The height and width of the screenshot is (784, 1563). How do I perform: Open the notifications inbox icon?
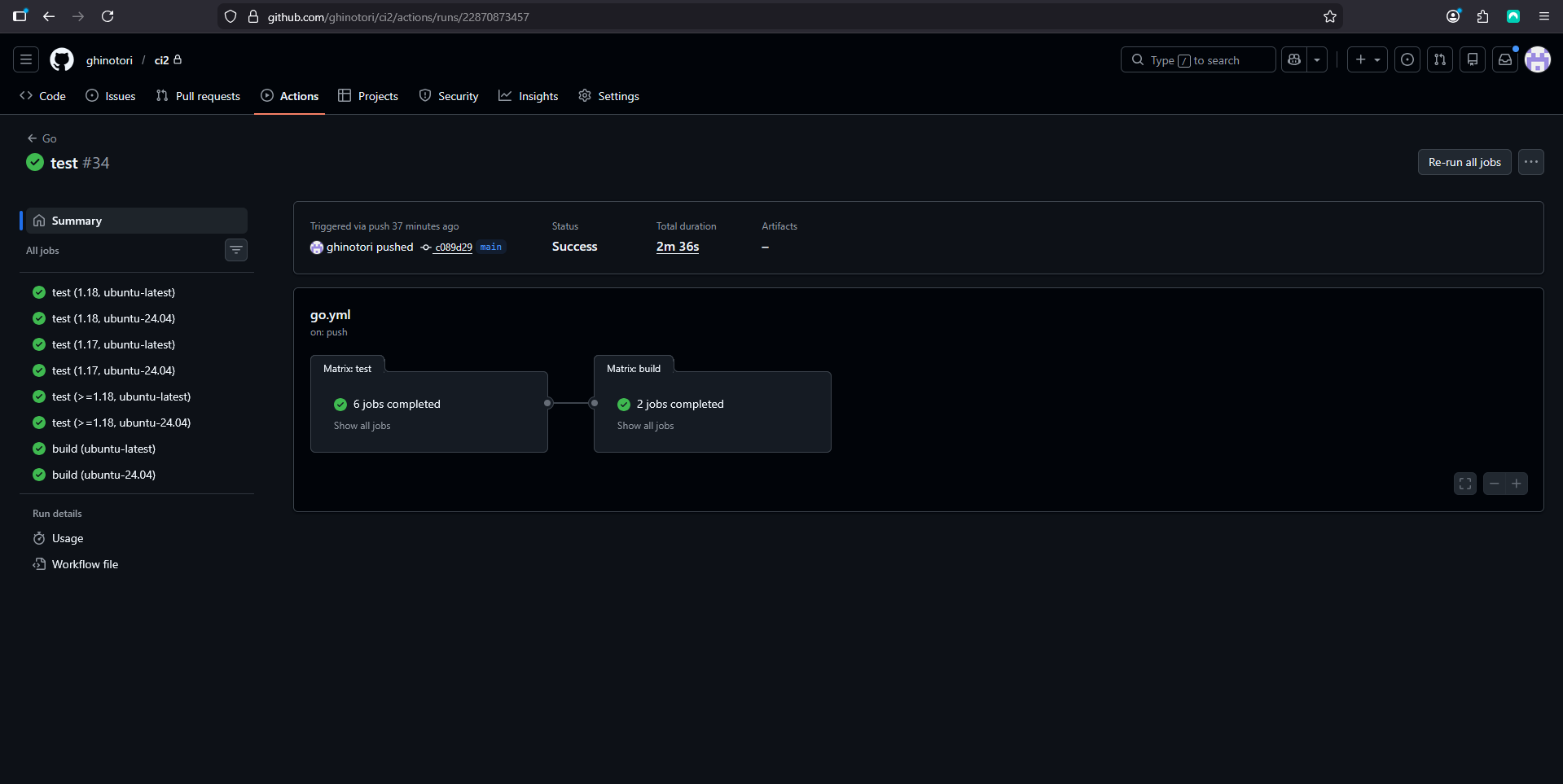coord(1505,59)
